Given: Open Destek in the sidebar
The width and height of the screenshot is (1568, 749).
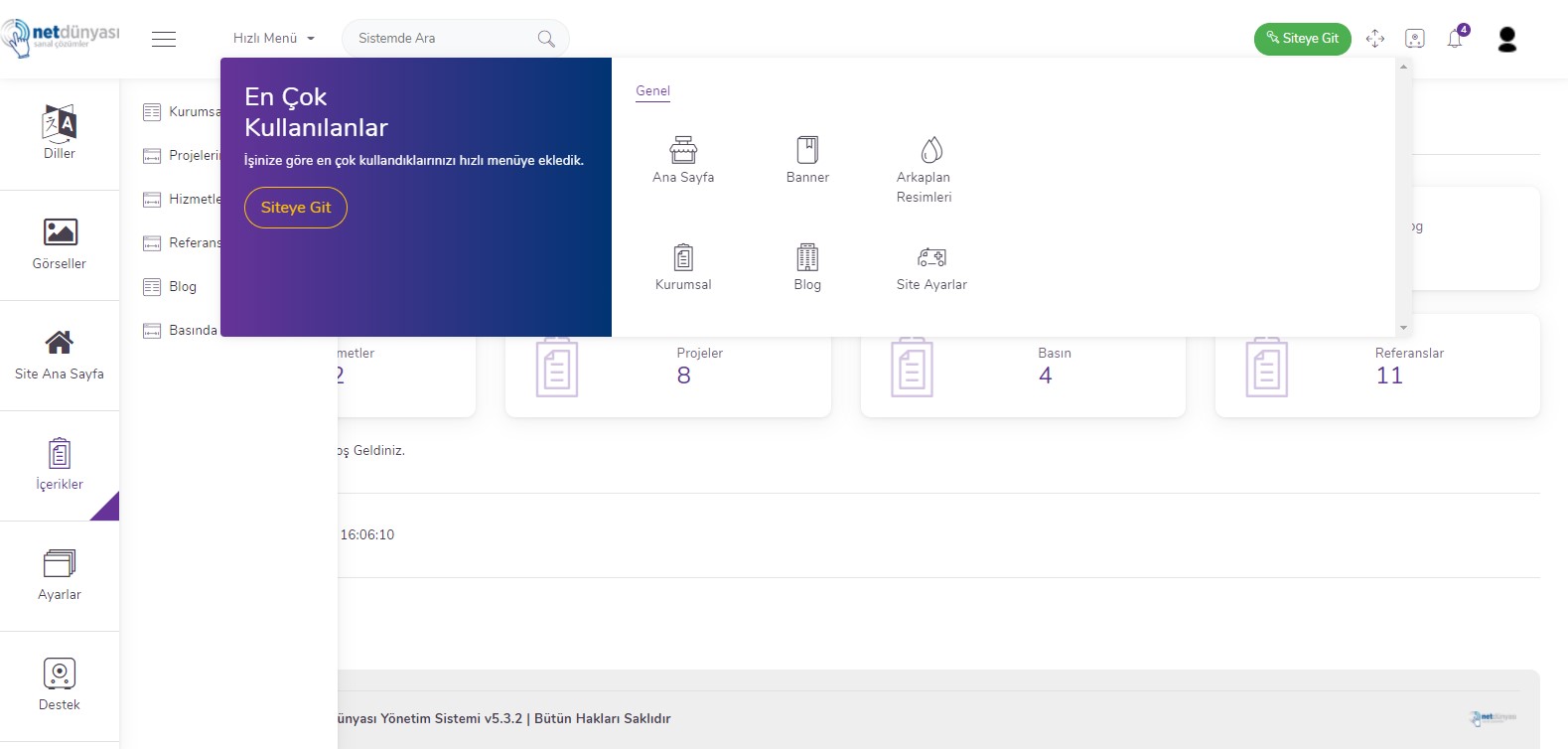Looking at the screenshot, I should pos(60,685).
